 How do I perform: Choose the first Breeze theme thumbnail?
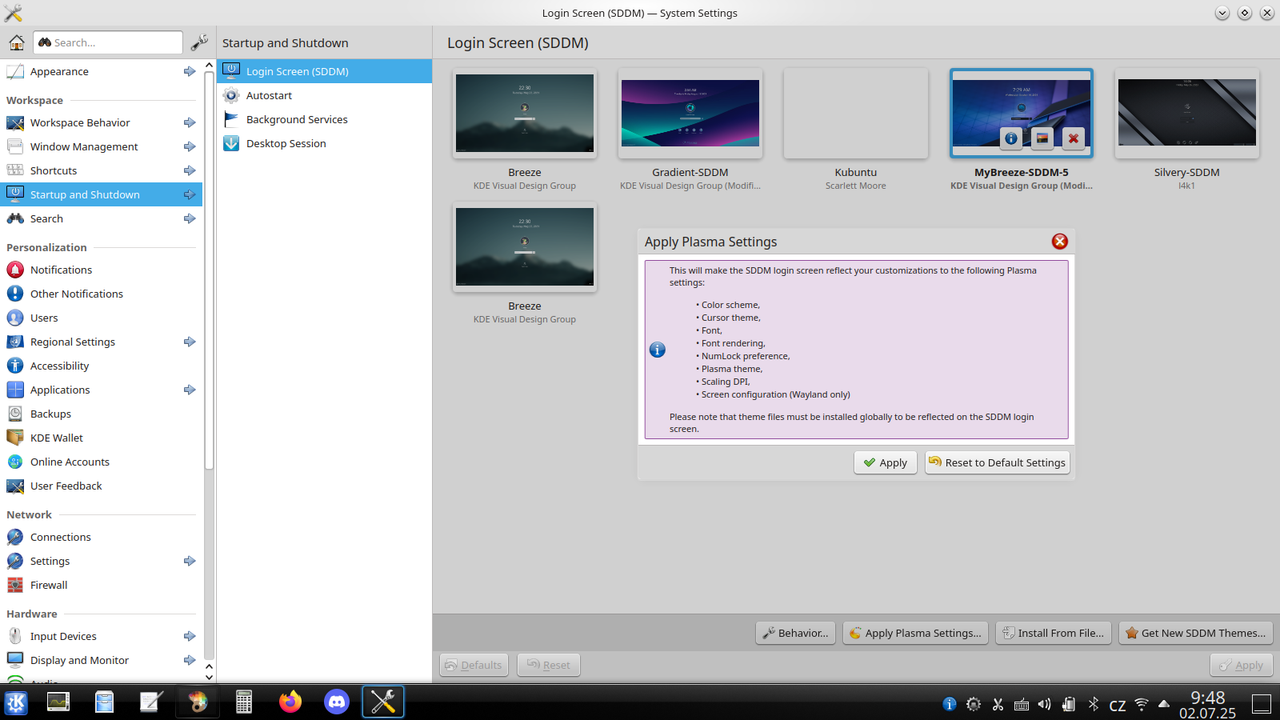click(x=525, y=113)
